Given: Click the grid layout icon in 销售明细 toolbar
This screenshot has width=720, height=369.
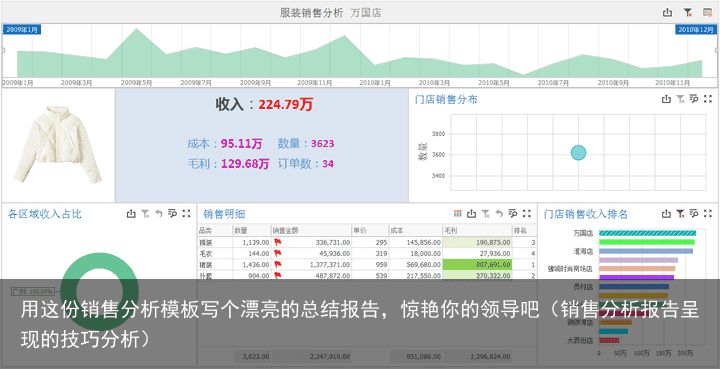Looking at the screenshot, I should coord(457,213).
